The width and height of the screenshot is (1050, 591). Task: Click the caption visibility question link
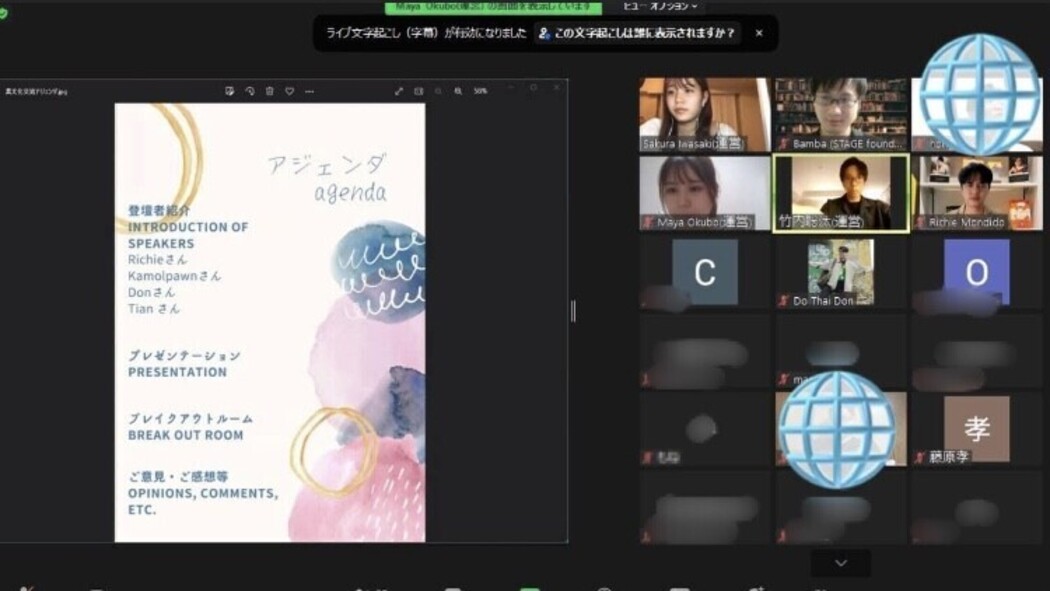(x=638, y=33)
